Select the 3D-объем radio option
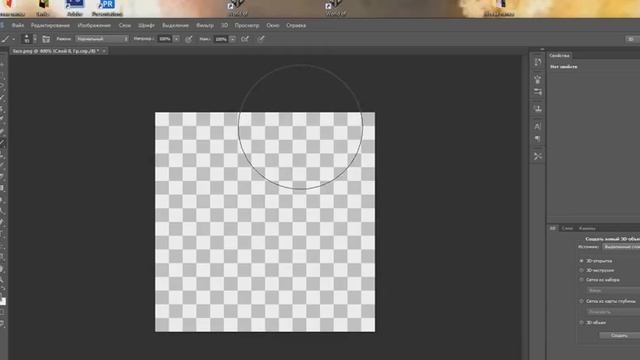The height and width of the screenshot is (360, 640). click(x=582, y=322)
